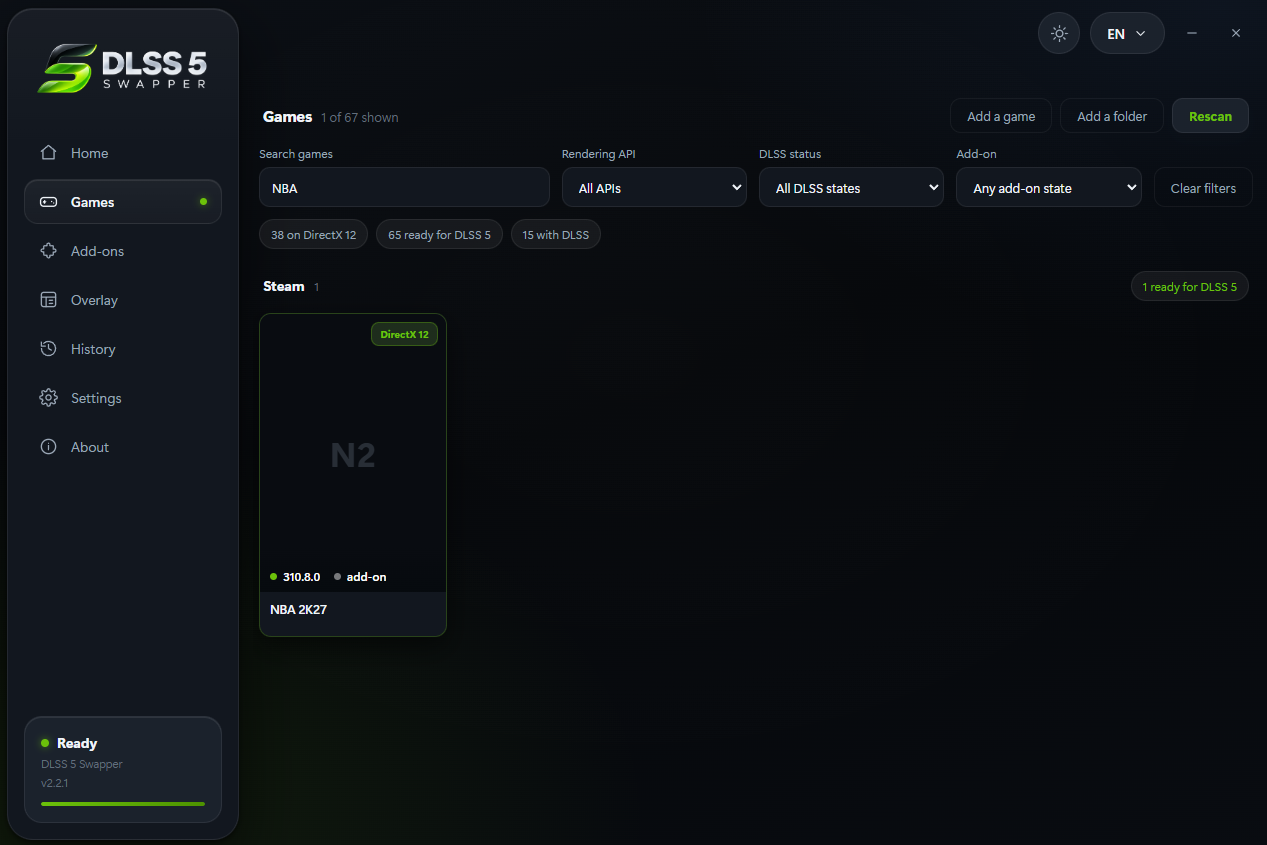1267x845 pixels.
Task: Open the About label in sidebar
Action: coord(90,447)
